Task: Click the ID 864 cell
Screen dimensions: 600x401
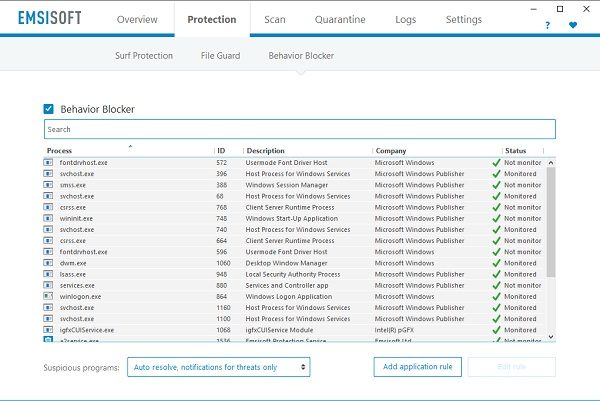Action: coord(222,296)
